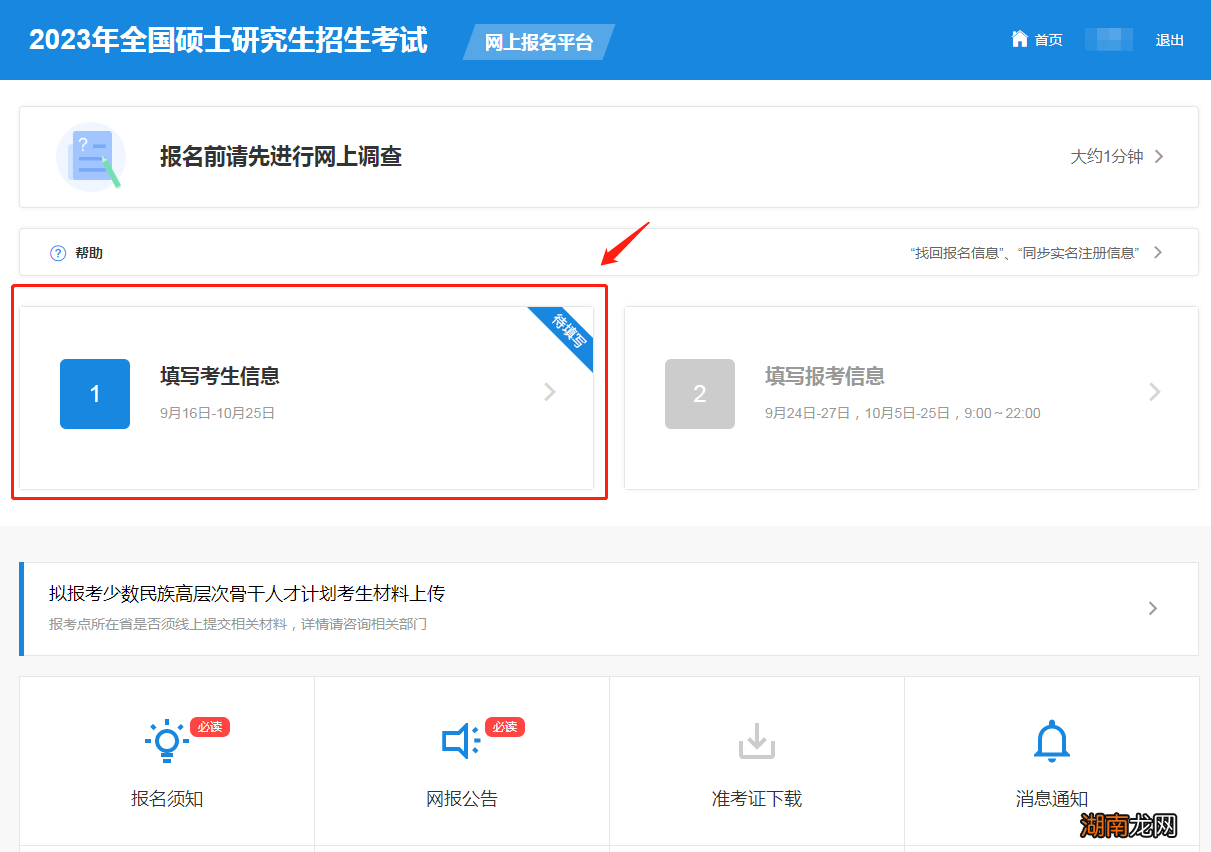
Task: Click the gray step 2 number icon
Action: (x=700, y=394)
